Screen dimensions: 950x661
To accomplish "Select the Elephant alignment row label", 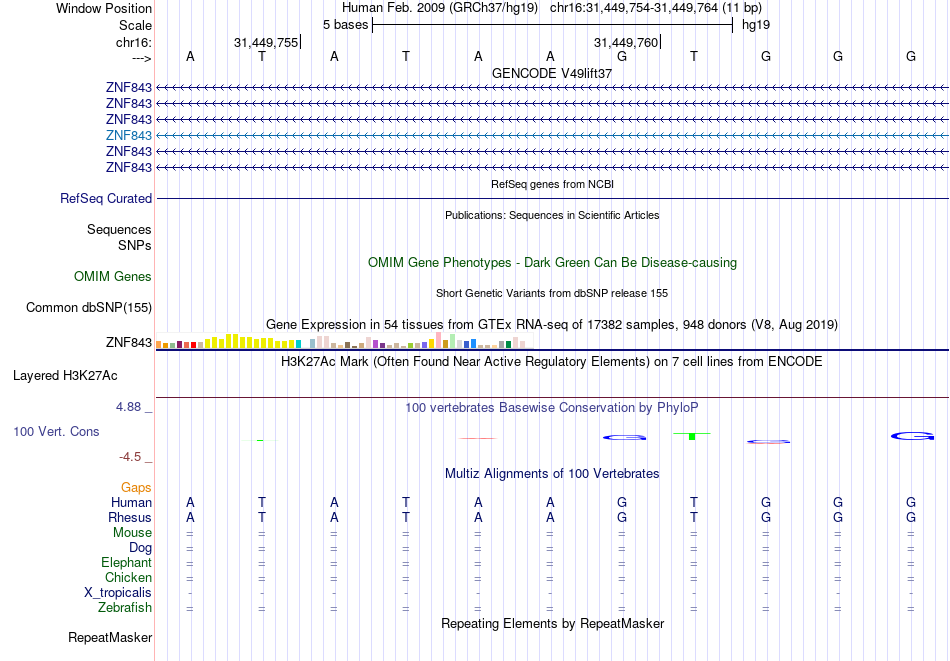I will click(127, 562).
